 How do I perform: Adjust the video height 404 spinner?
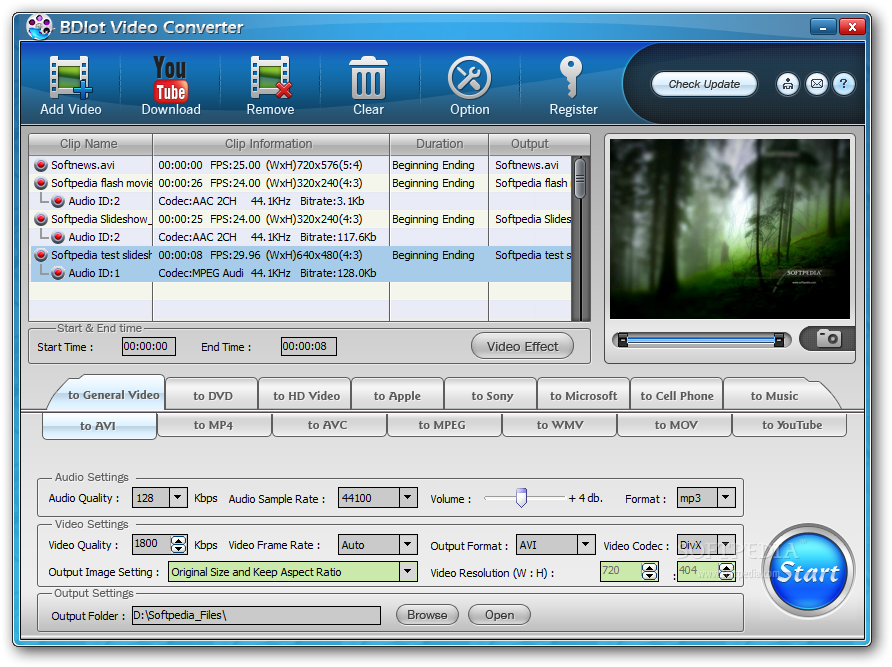[x=726, y=571]
